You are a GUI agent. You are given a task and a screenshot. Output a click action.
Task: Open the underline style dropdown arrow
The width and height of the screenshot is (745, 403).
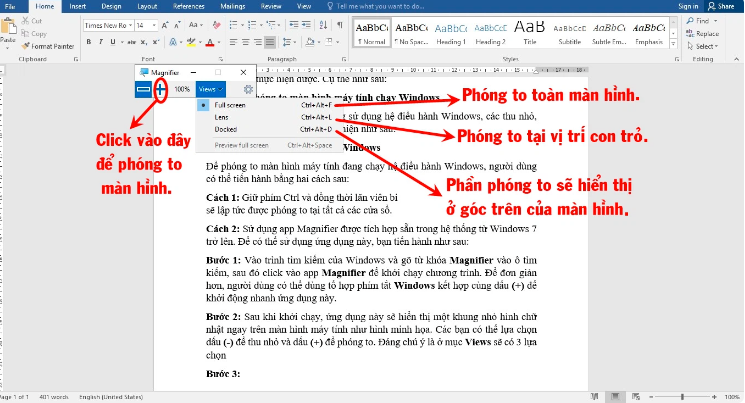(122, 42)
